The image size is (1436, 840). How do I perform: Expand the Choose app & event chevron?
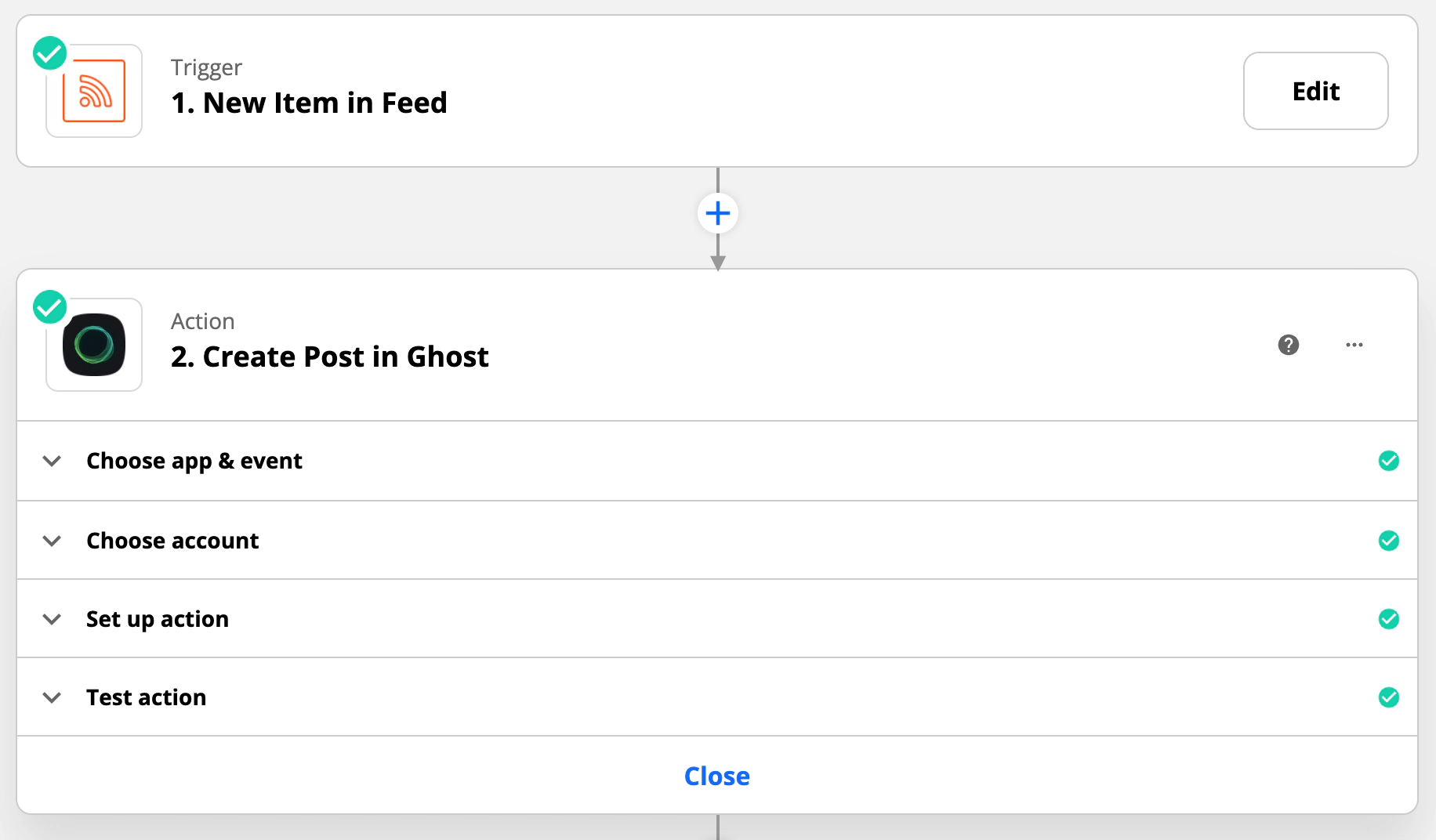click(52, 461)
